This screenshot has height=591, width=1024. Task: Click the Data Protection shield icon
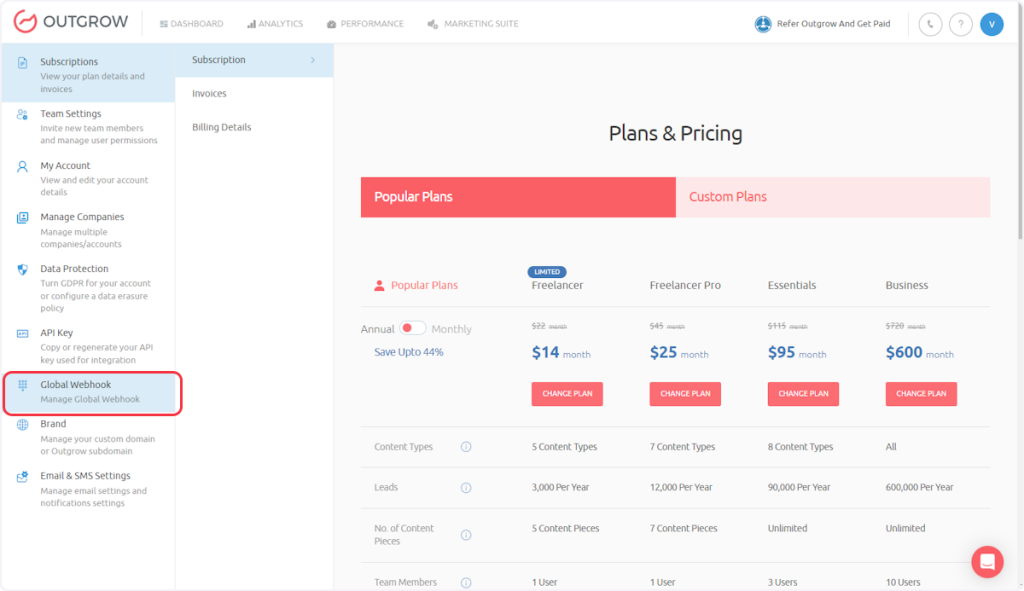(22, 269)
